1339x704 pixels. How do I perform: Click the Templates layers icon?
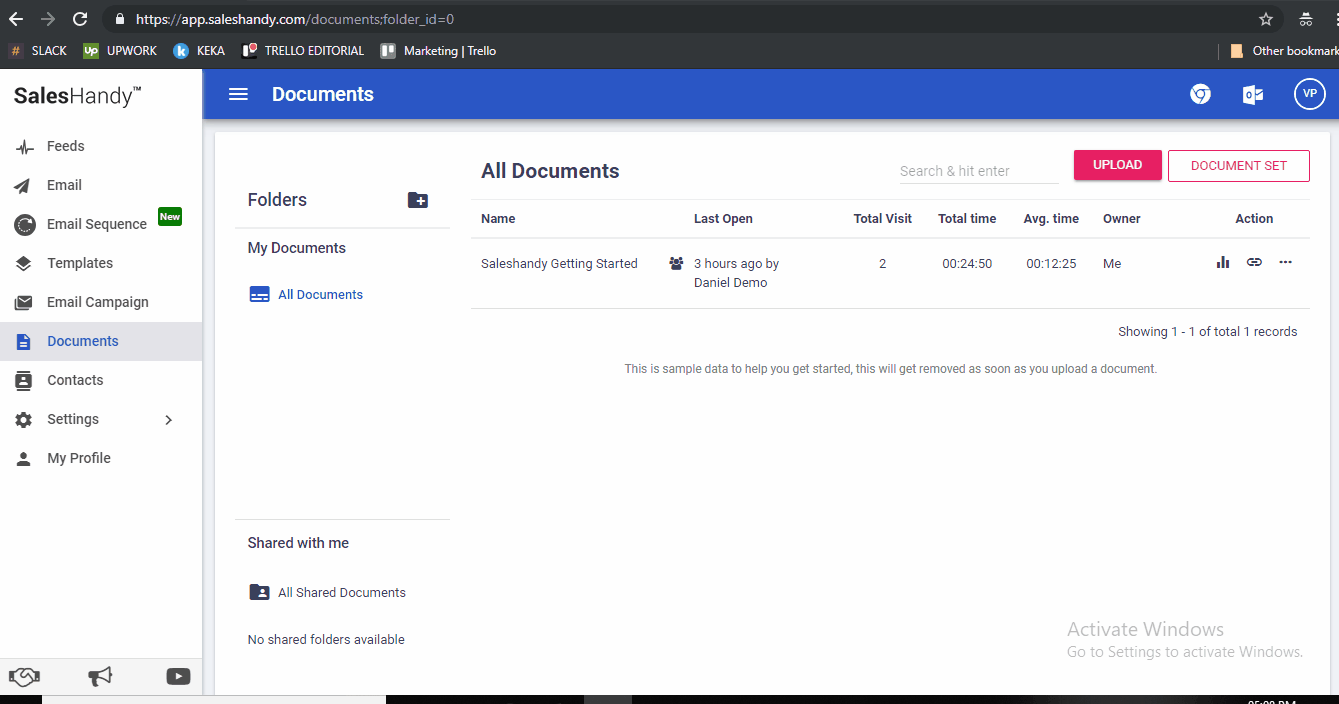pos(24,264)
